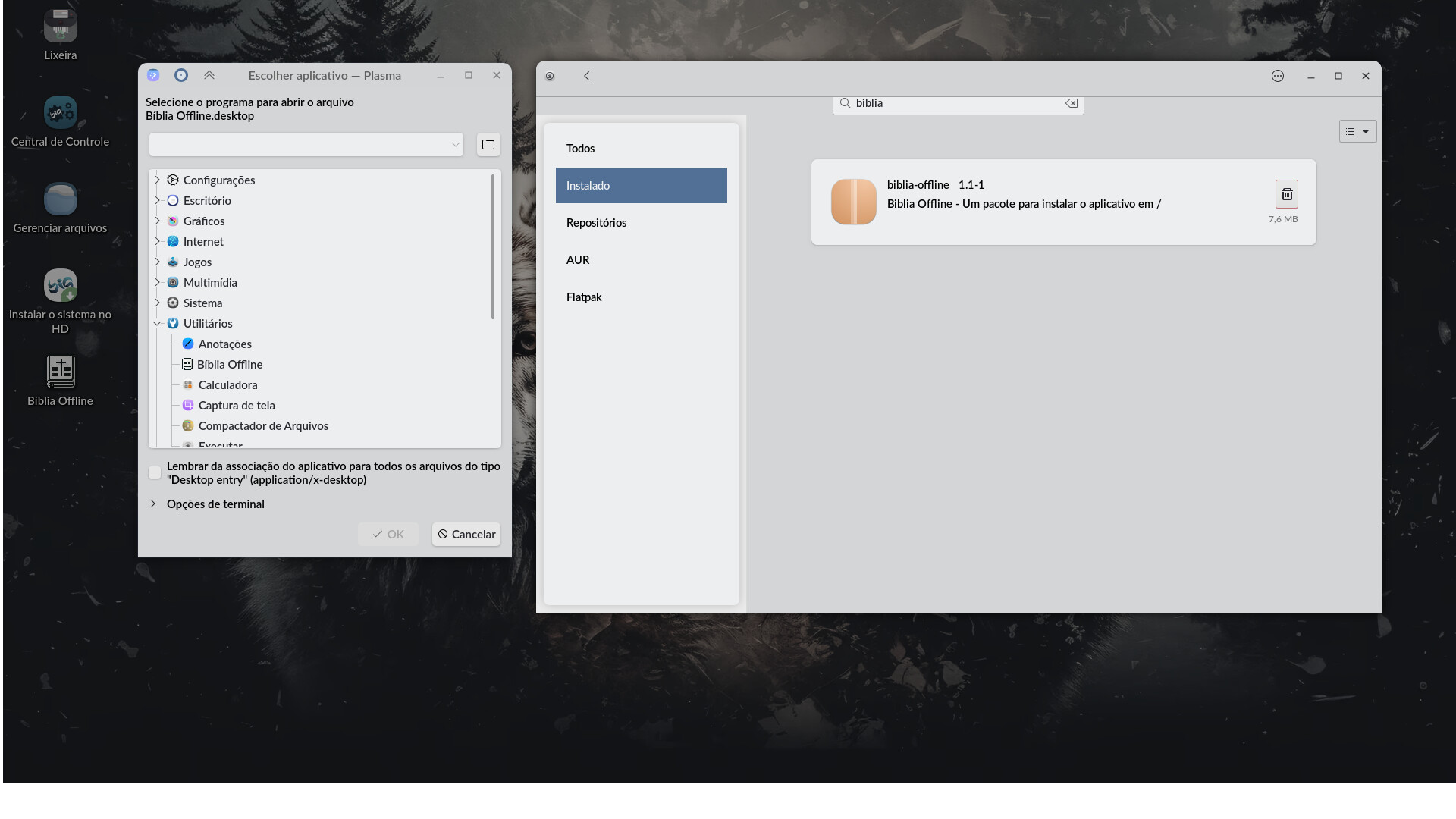Click the Cancelar button
This screenshot has height=819, width=1456.
(466, 534)
